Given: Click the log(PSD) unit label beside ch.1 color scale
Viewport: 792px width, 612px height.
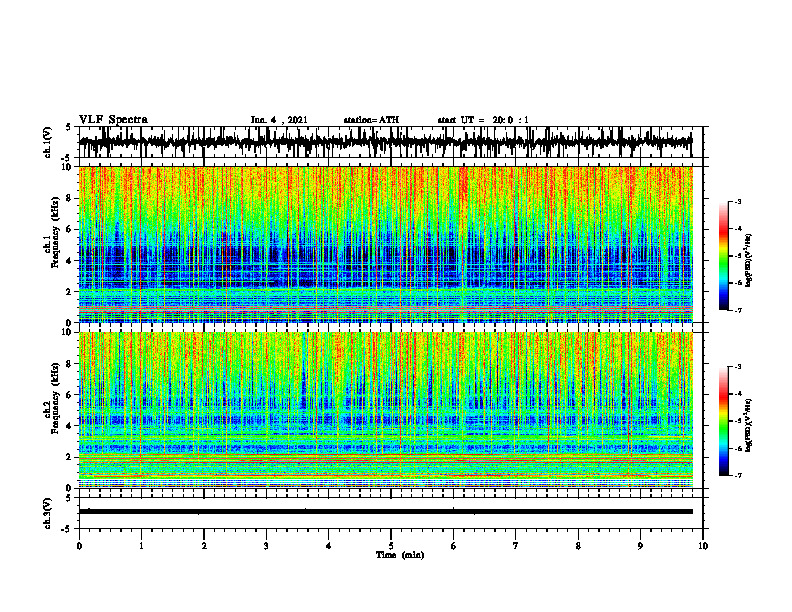Looking at the screenshot, I should click(x=749, y=260).
